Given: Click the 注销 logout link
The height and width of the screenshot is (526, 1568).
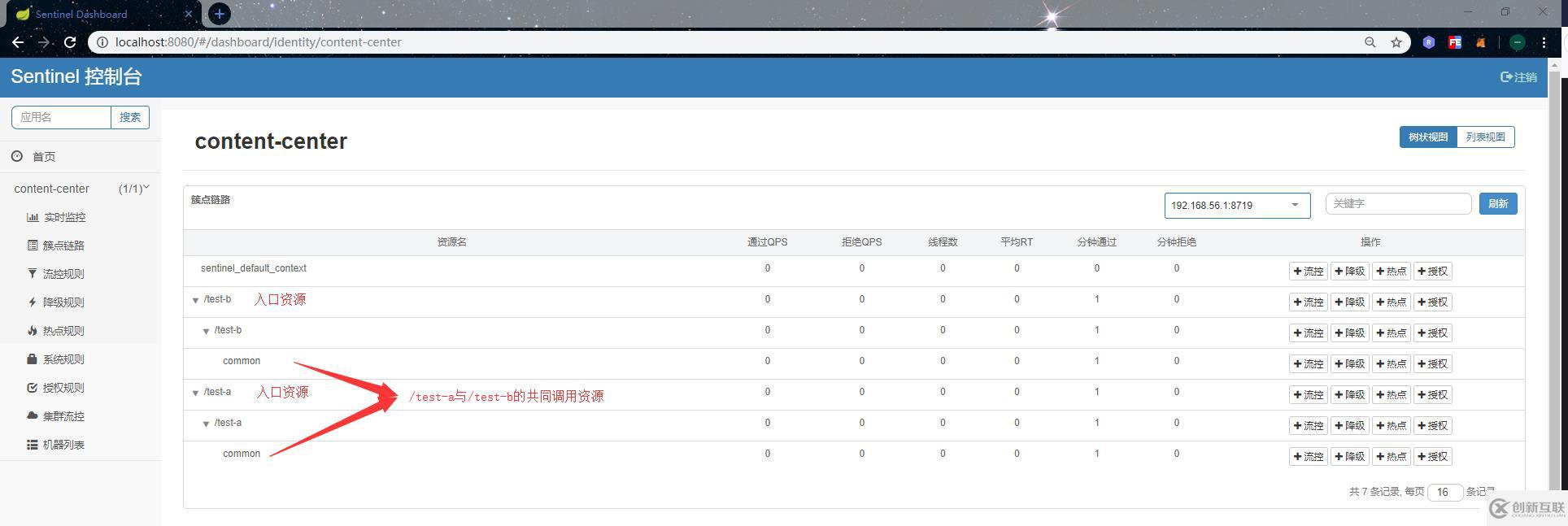Looking at the screenshot, I should coord(1518,77).
